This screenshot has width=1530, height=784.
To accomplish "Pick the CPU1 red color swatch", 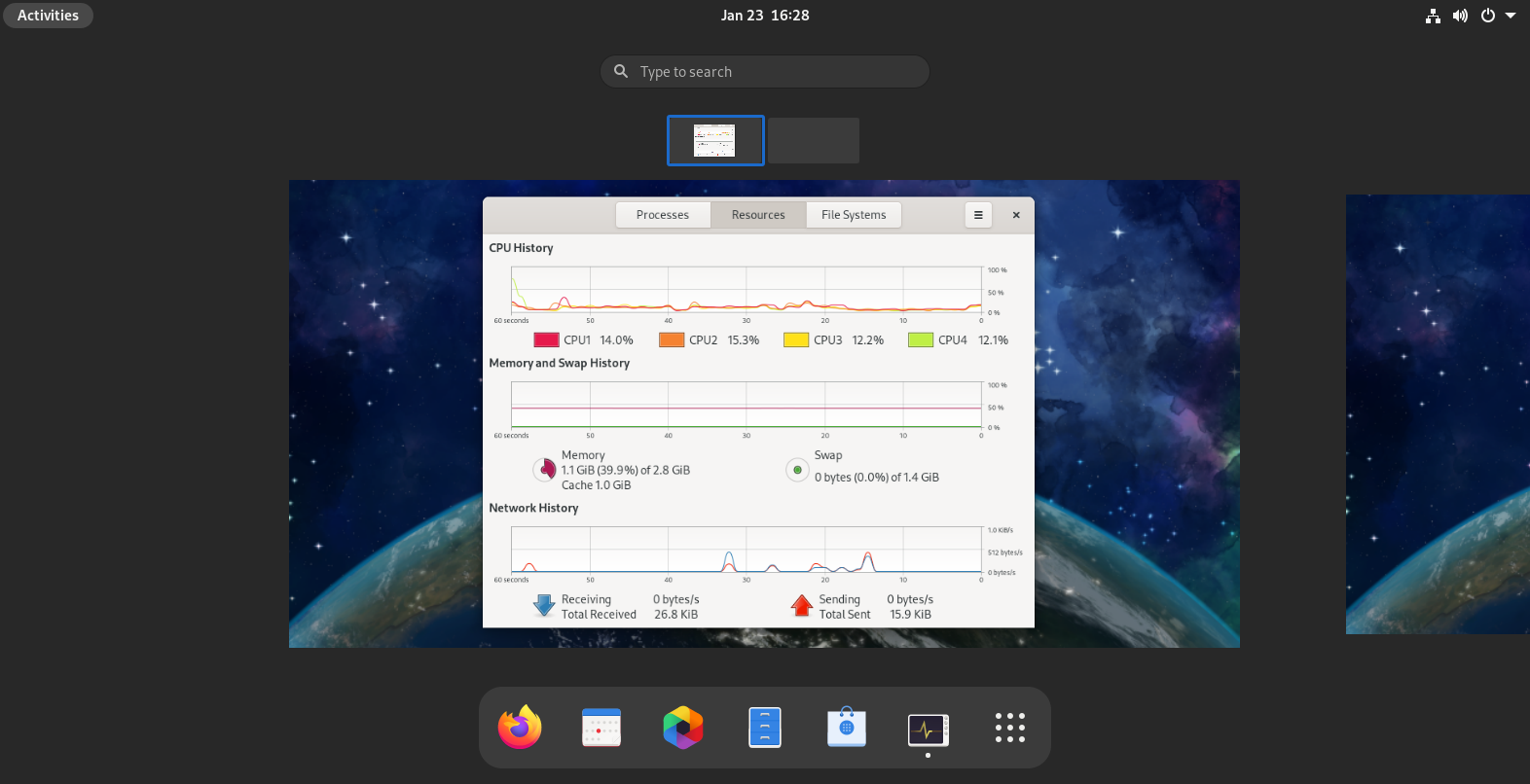I will pos(546,340).
